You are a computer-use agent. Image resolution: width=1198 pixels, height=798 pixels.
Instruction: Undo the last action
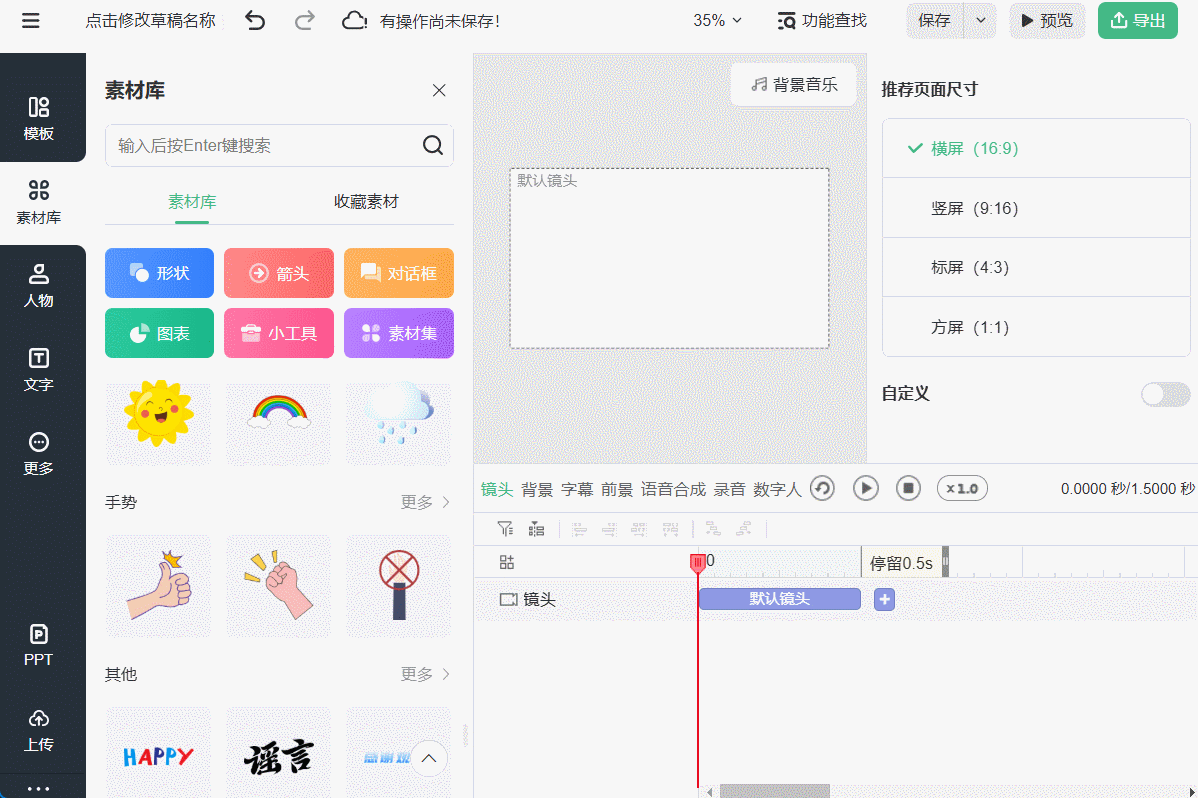tap(255, 20)
